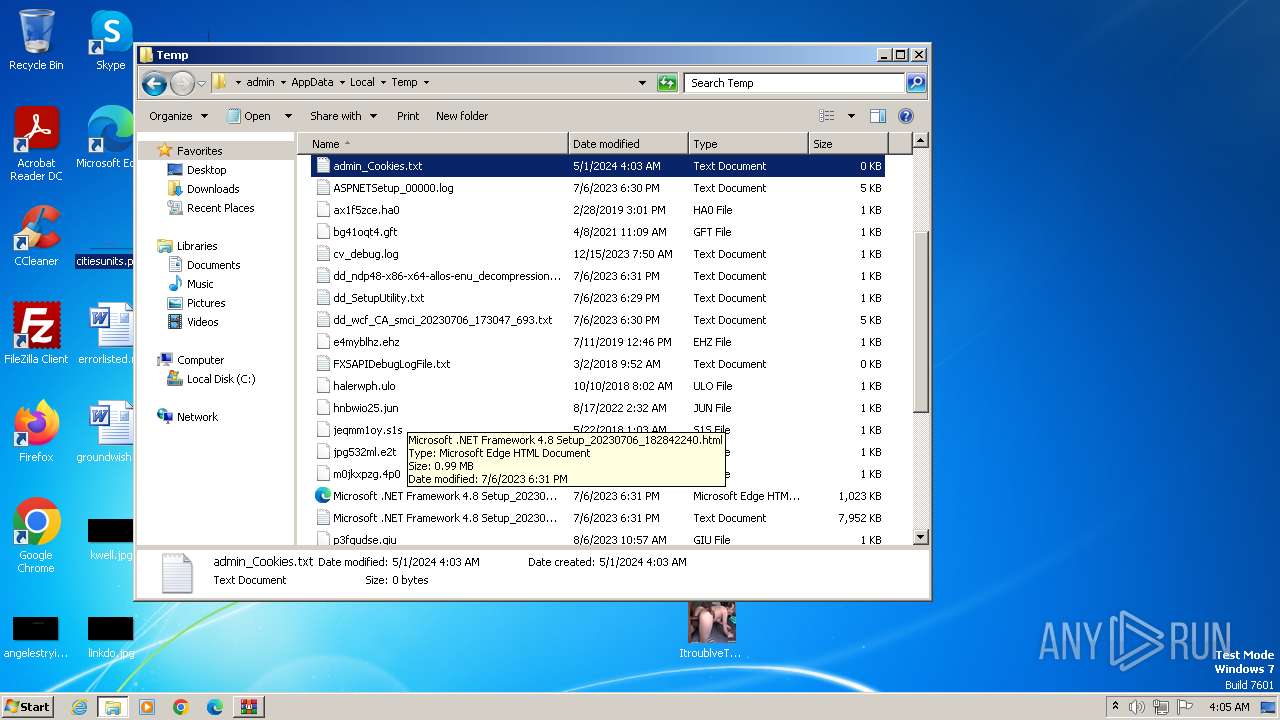Image resolution: width=1280 pixels, height=720 pixels.
Task: Sort by Date modified column header
Action: coord(628,144)
